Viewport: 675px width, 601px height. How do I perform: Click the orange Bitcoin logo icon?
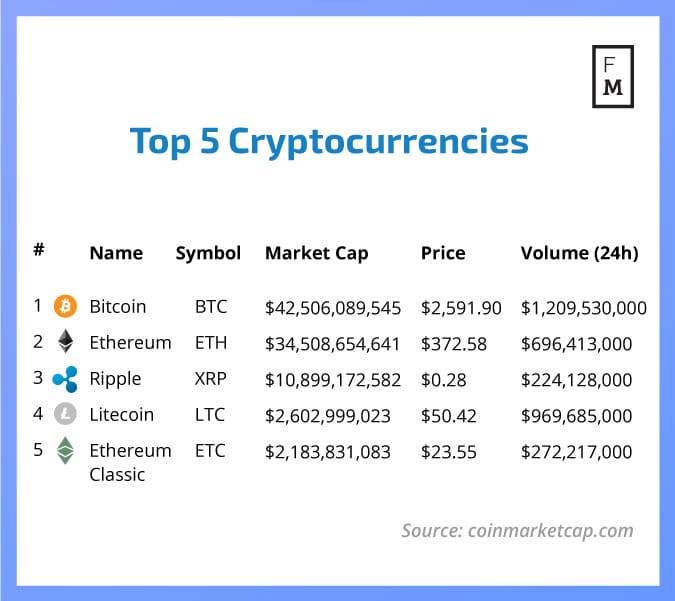(x=65, y=306)
